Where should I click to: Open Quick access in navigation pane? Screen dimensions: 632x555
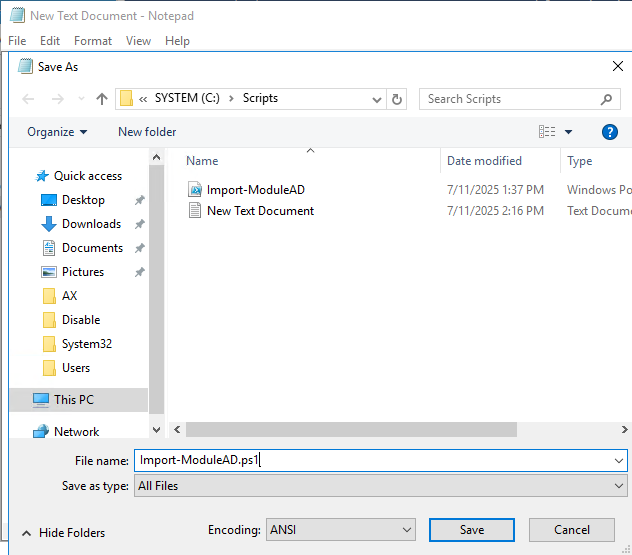88,176
